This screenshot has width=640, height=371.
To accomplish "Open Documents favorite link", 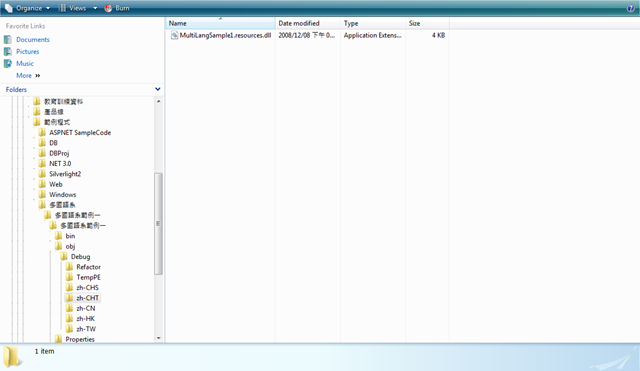I will click(33, 40).
